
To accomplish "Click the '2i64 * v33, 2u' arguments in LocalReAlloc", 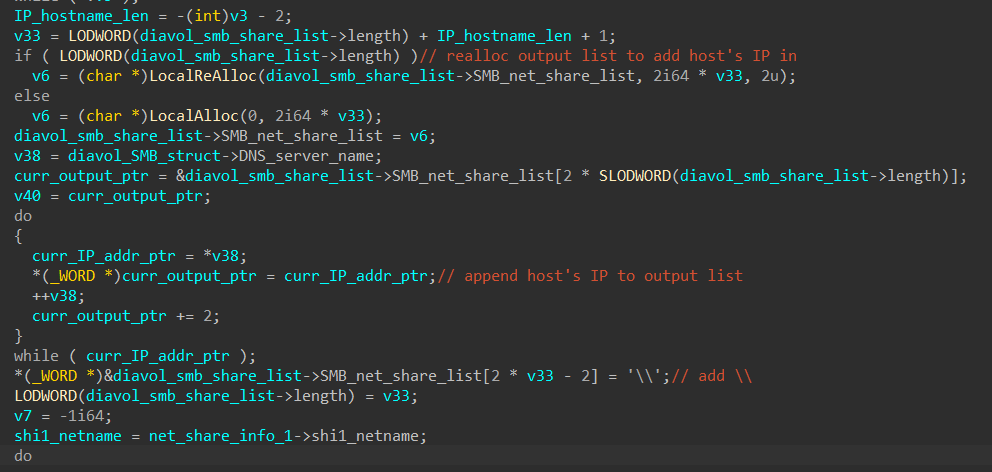I will pos(720,76).
